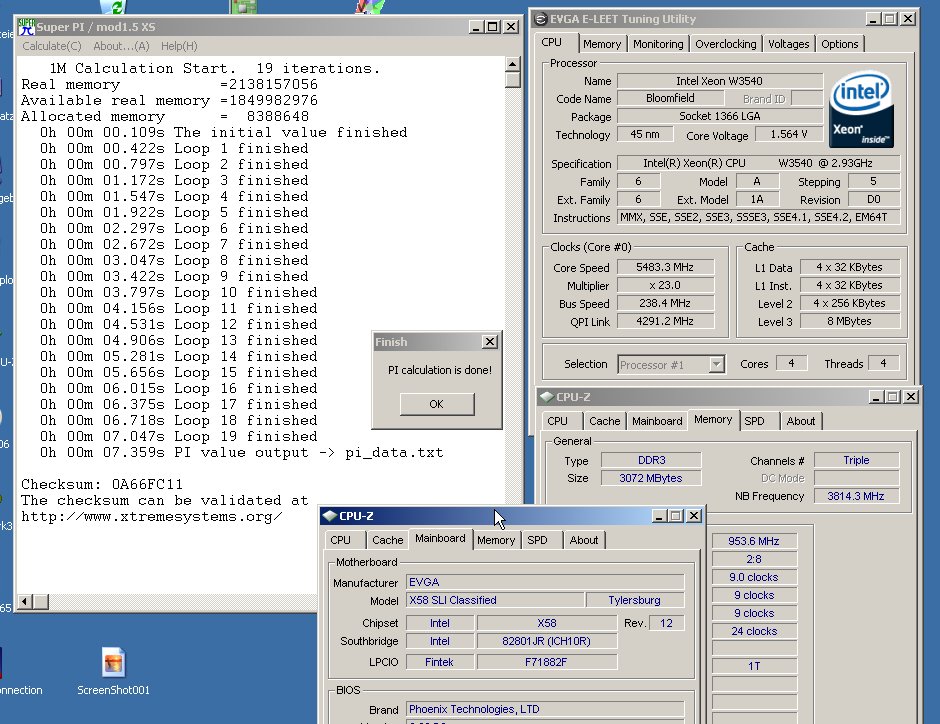Expand the Processor #1 selection dropdown
940x724 pixels.
coord(716,364)
